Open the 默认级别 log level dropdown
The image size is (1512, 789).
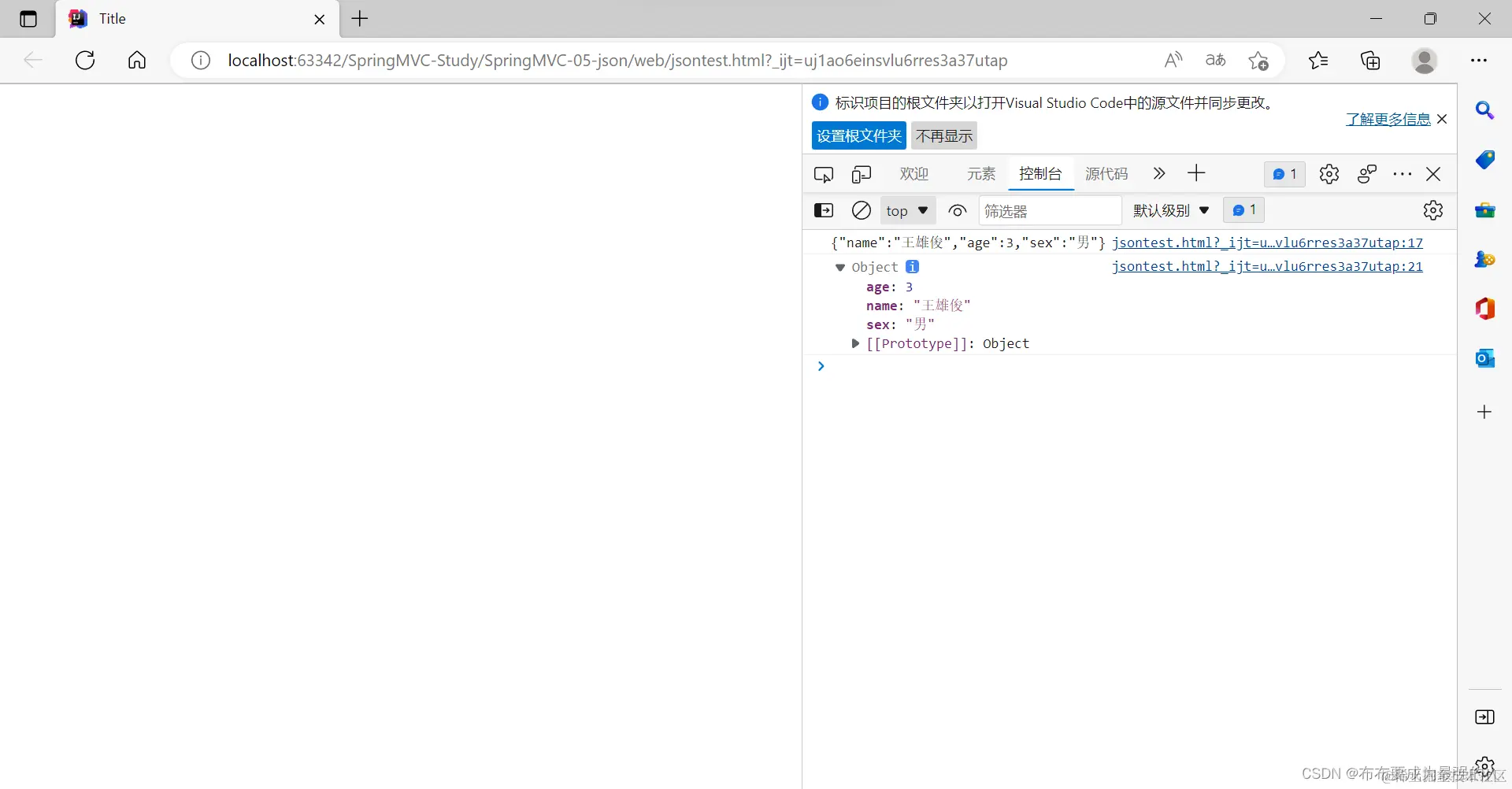pos(1171,210)
